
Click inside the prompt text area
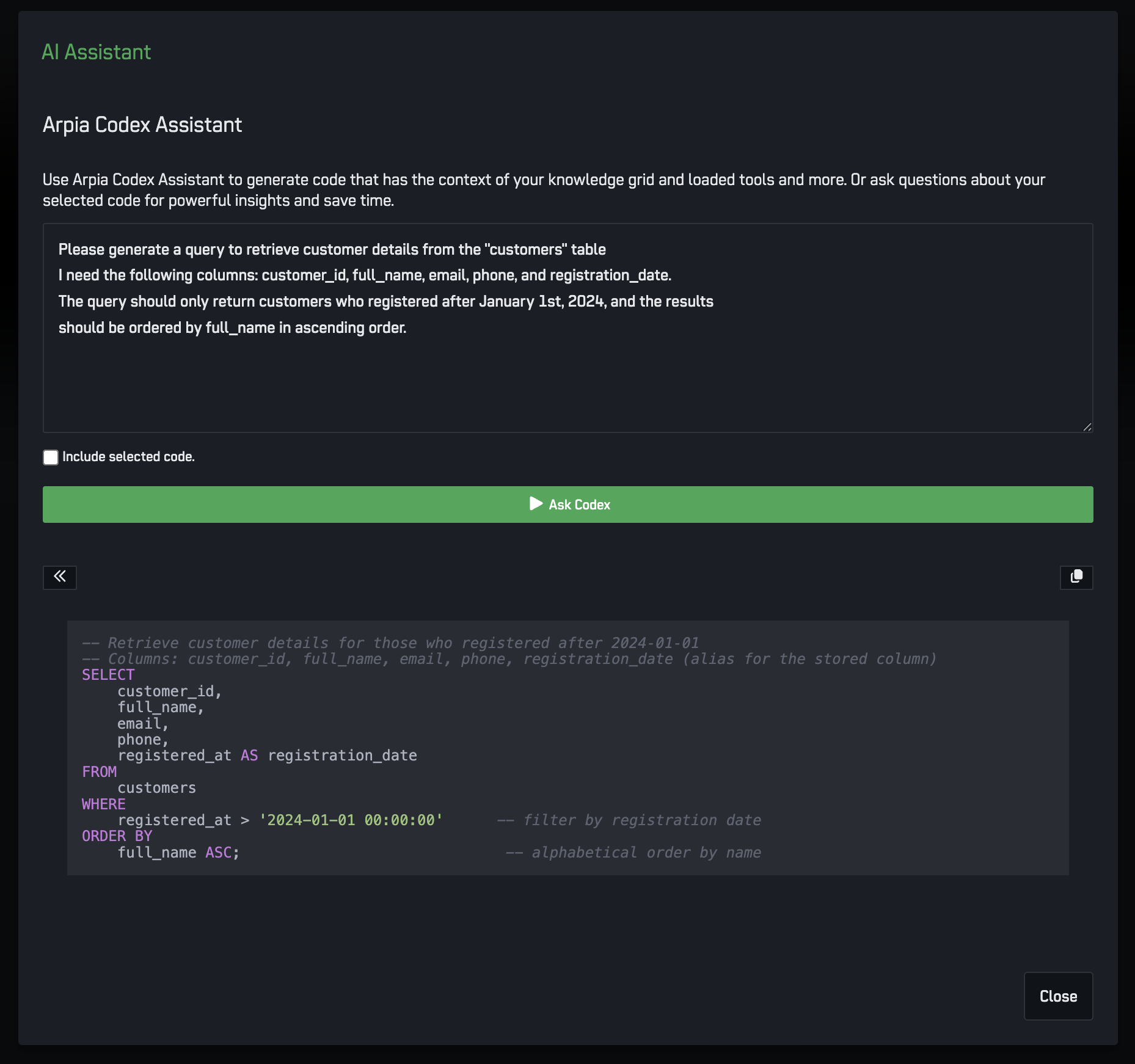(568, 328)
